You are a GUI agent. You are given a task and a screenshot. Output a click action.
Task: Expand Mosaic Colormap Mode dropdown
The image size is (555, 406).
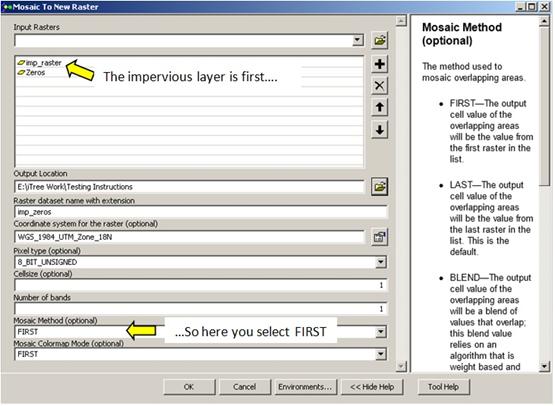tap(381, 354)
